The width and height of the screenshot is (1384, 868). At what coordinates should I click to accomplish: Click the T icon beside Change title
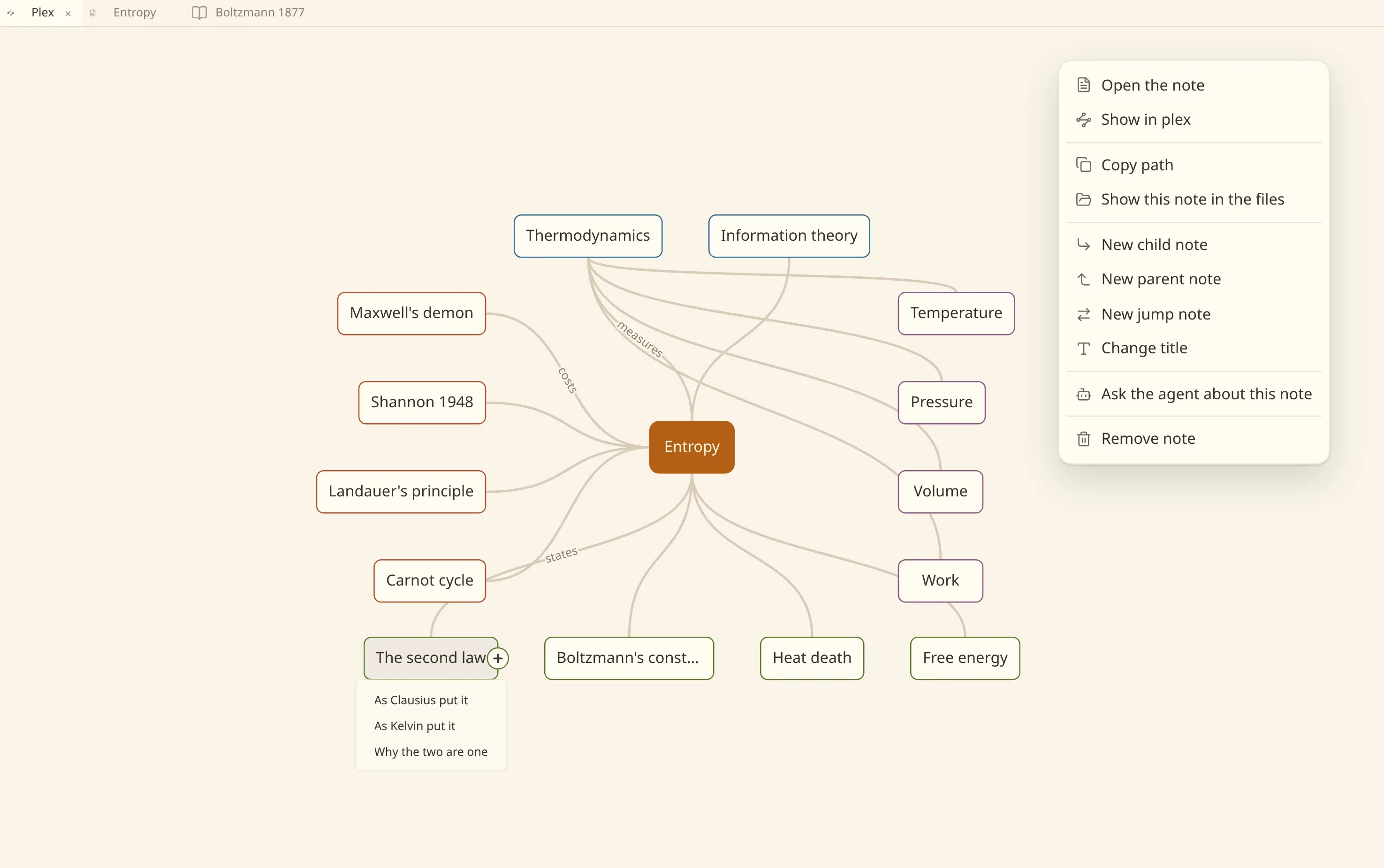pos(1083,348)
